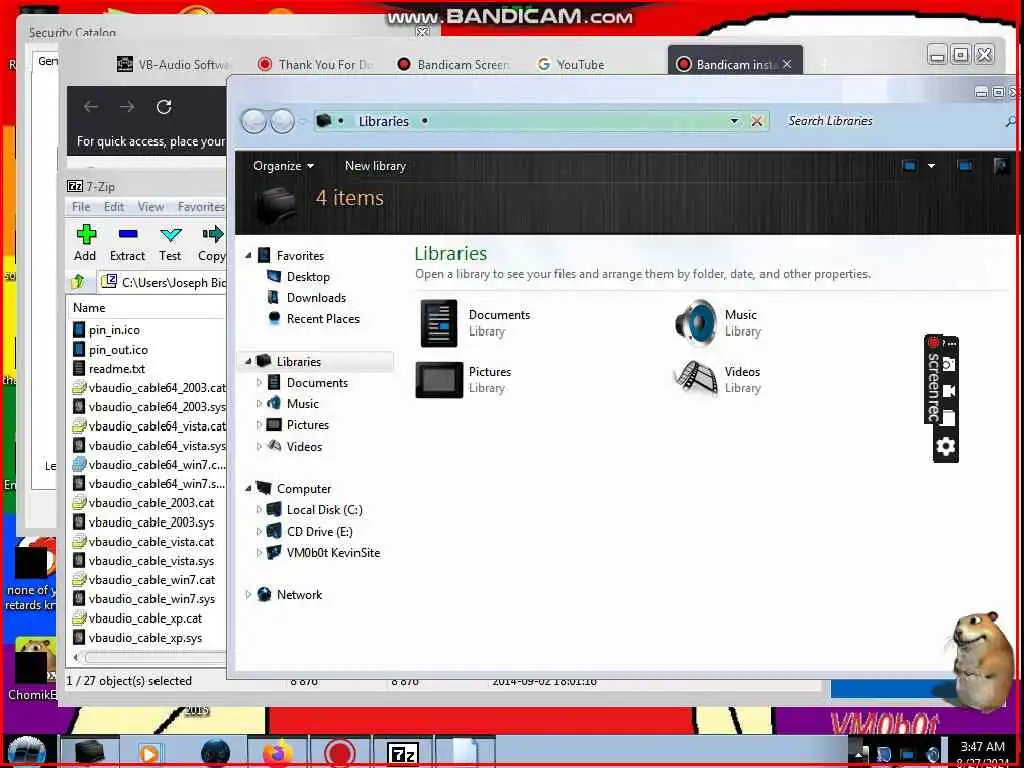Collapse the Computer tree section
Screen dimensions: 1024x768
pyautogui.click(x=248, y=488)
